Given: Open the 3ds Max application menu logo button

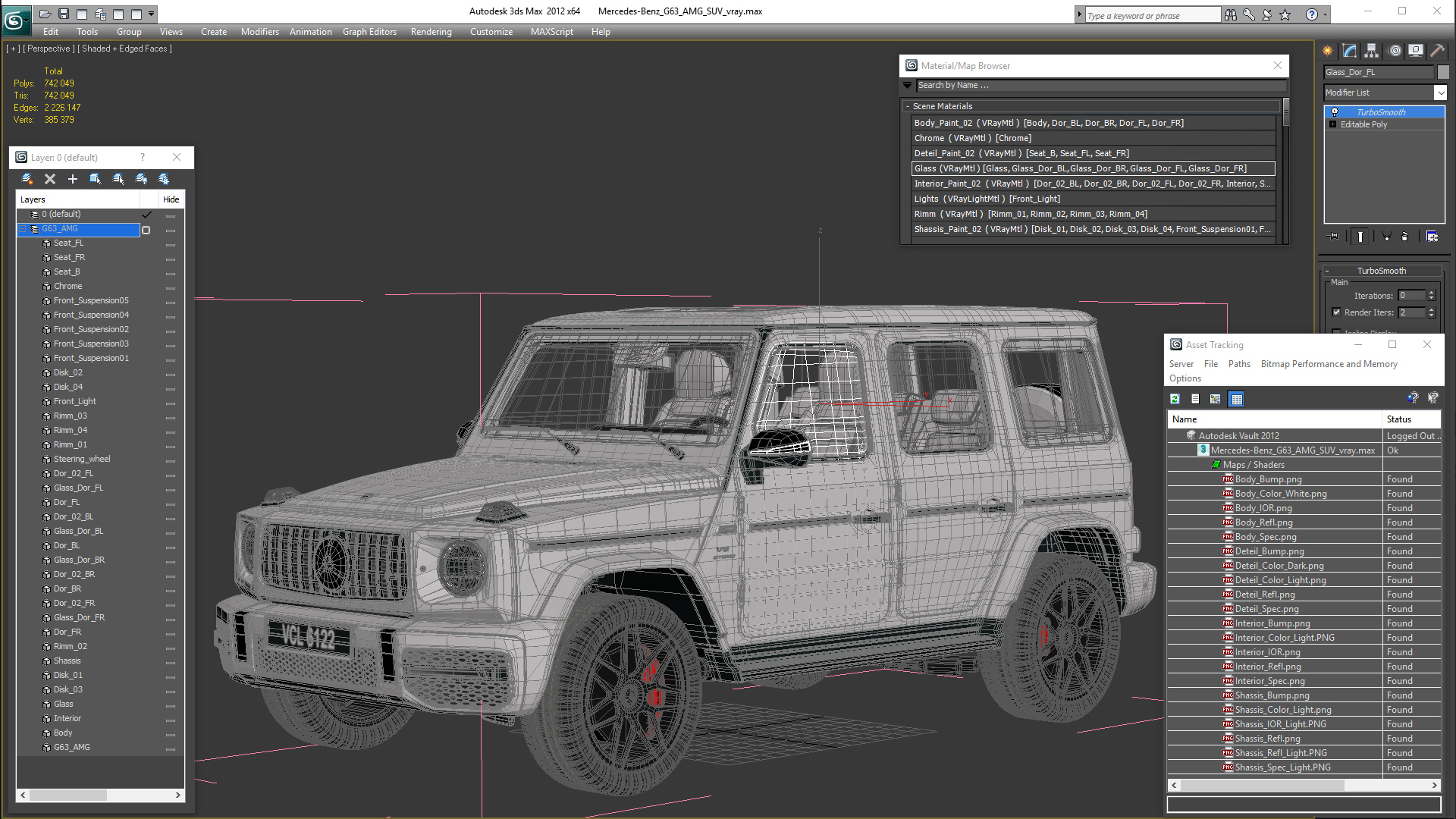Looking at the screenshot, I should point(15,20).
